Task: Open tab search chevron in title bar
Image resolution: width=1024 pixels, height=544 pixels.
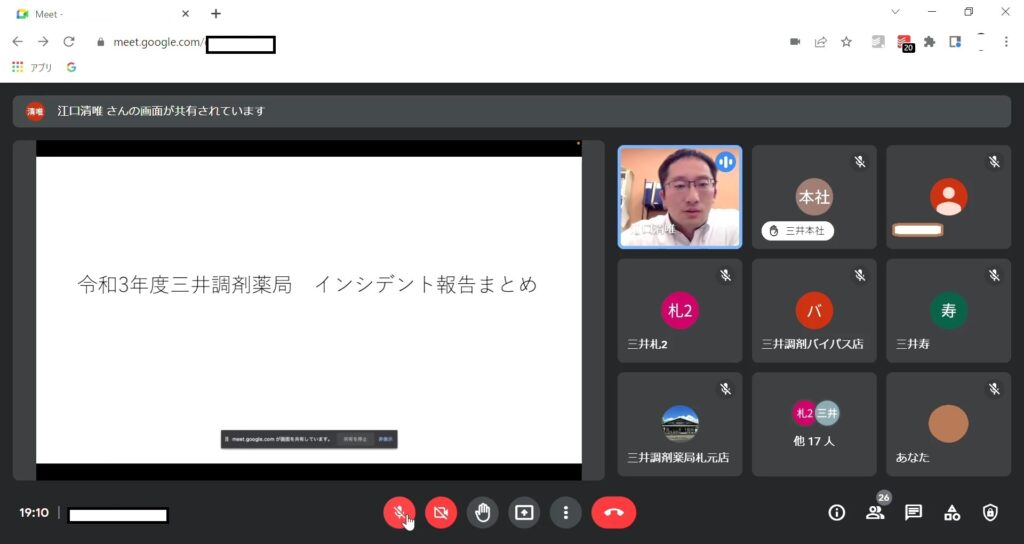Action: pyautogui.click(x=895, y=12)
